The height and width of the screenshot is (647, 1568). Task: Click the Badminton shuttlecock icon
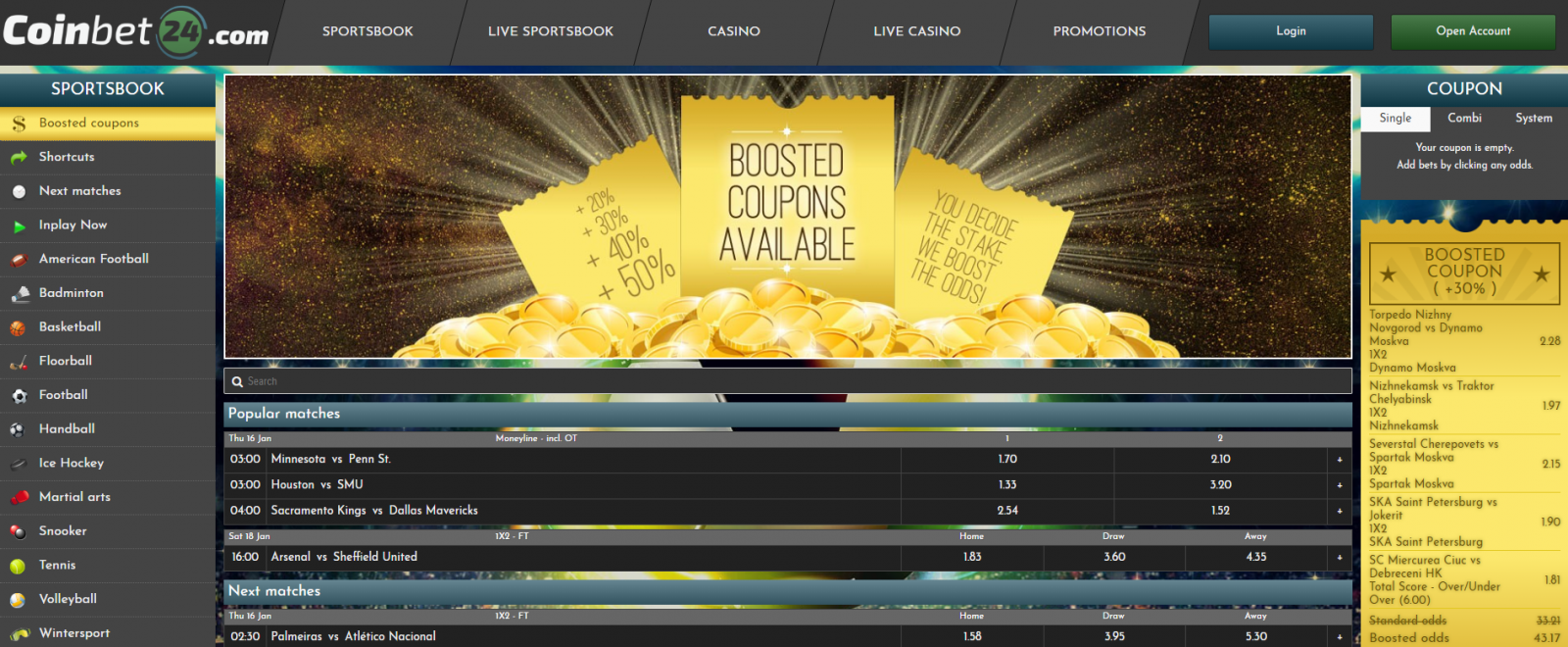[19, 293]
